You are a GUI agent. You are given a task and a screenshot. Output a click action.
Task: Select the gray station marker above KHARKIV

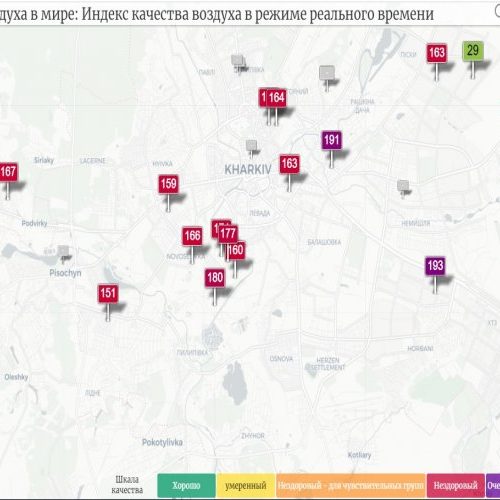[x=252, y=146]
